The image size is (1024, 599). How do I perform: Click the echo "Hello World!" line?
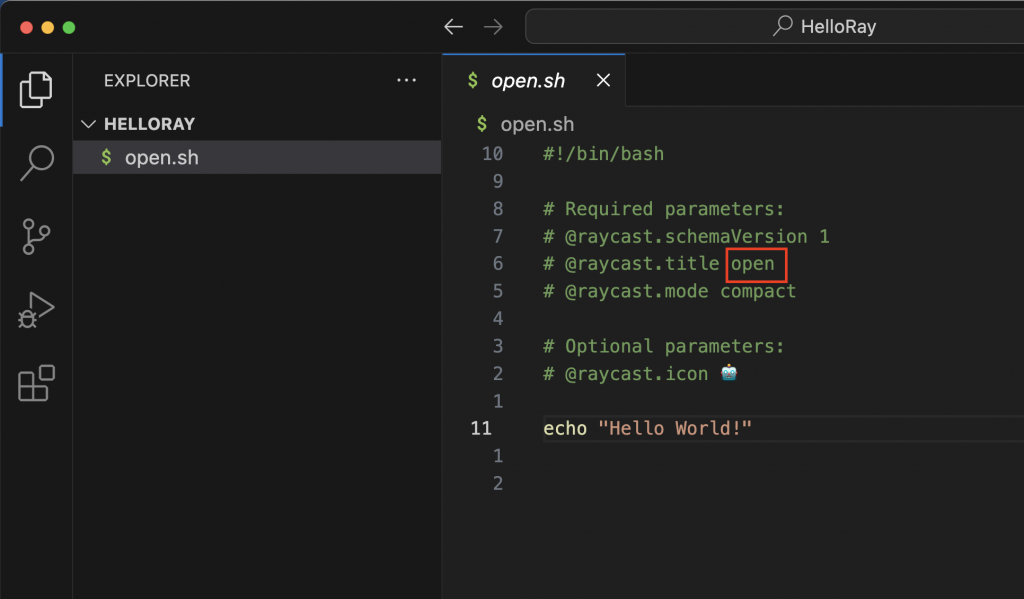pos(647,429)
